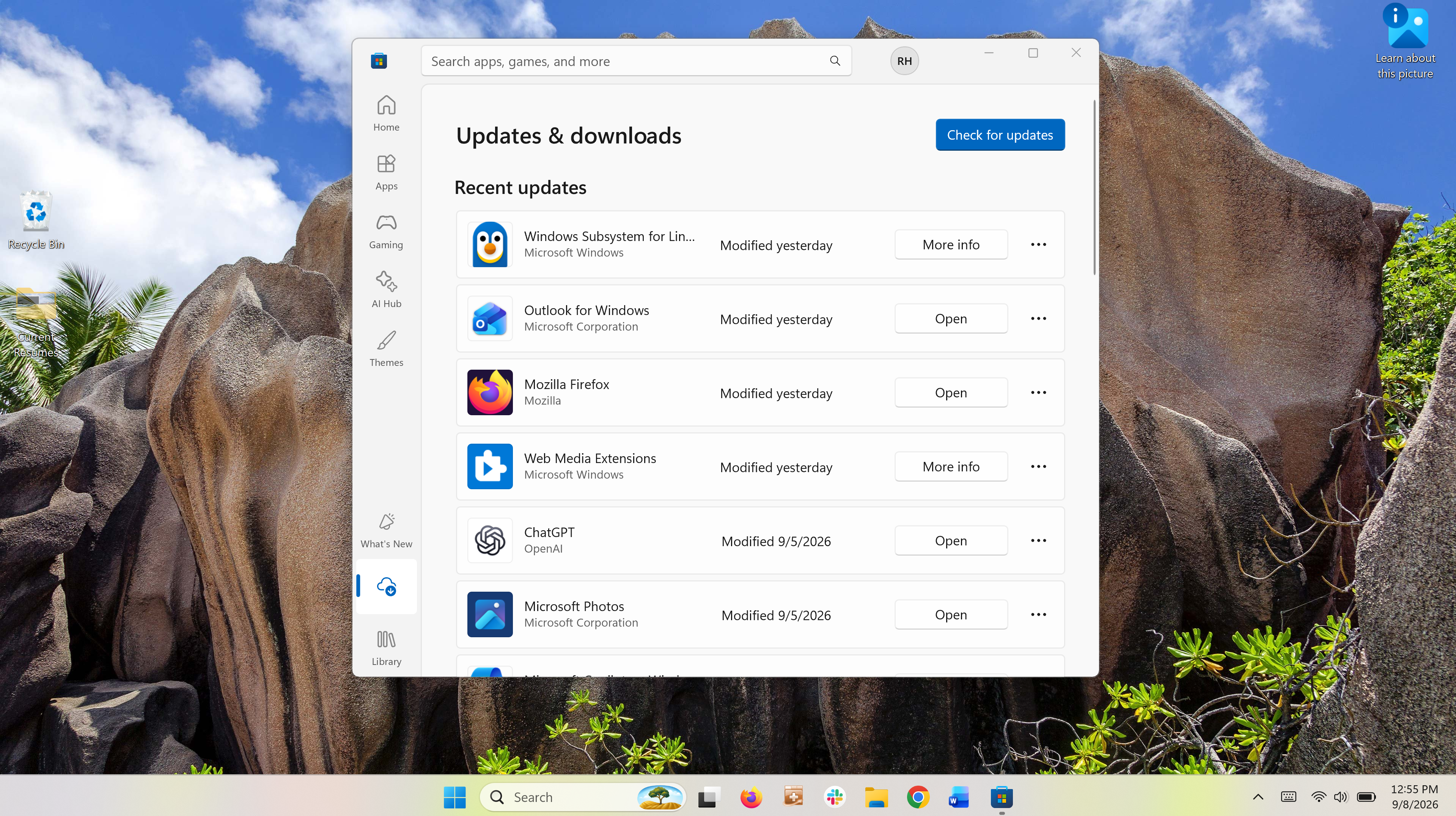Click the touch keyboard tray icon

(1288, 797)
